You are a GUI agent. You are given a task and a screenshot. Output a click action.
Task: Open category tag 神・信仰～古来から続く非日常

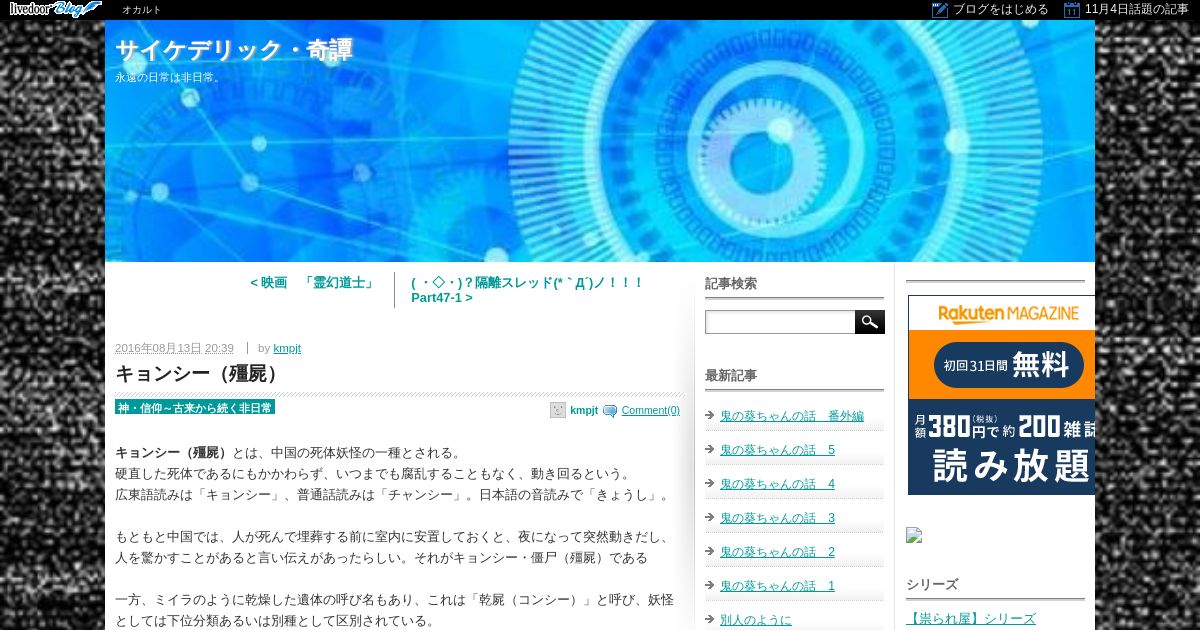[195, 408]
